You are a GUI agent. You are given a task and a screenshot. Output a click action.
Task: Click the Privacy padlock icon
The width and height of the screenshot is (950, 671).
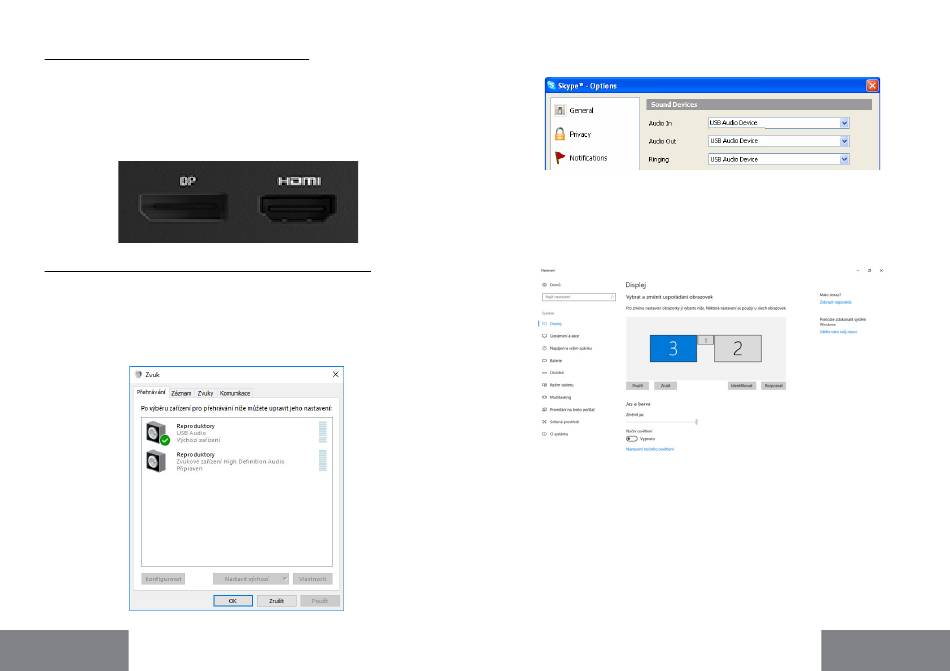[560, 133]
